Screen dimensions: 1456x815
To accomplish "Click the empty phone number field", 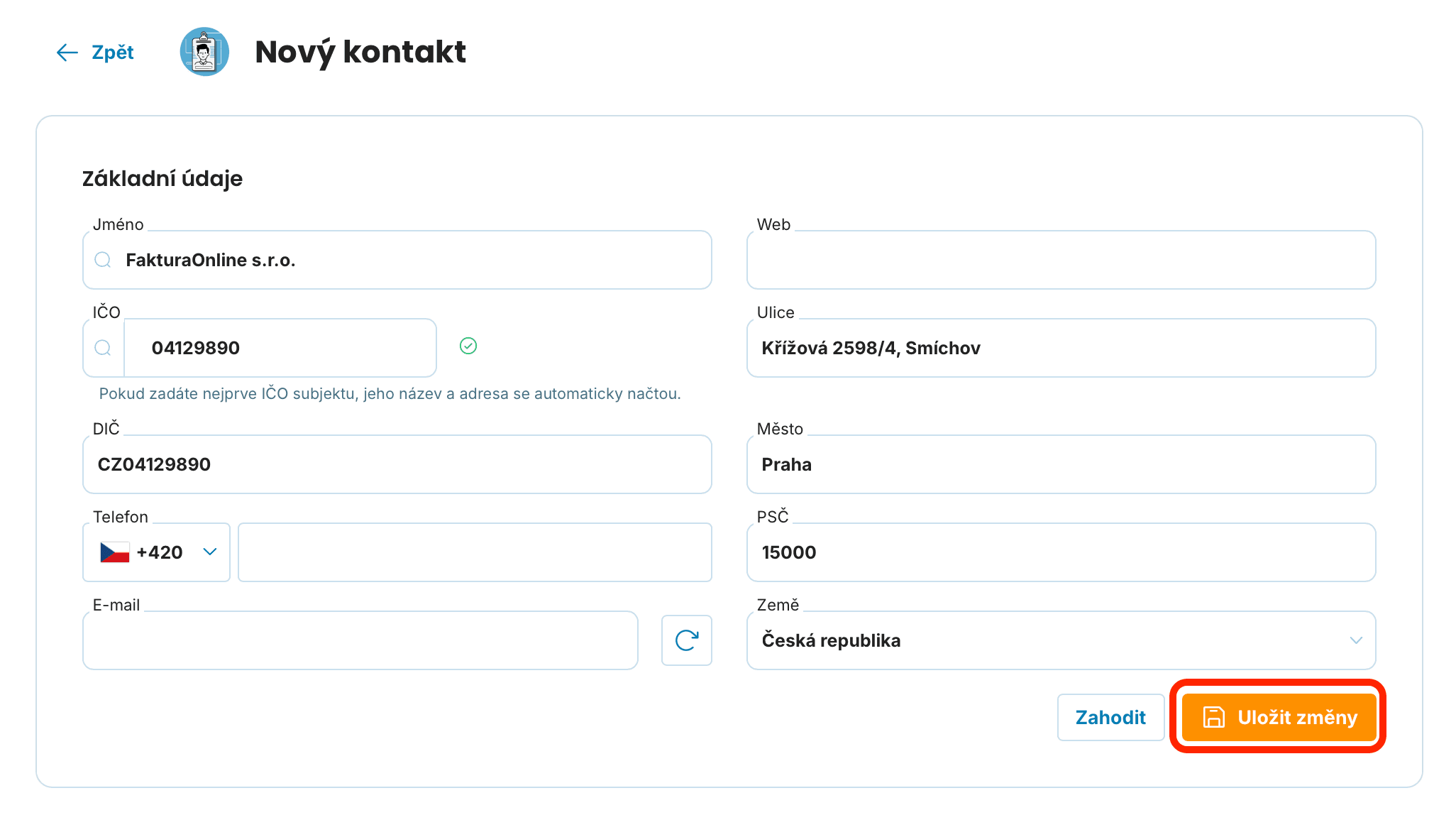I will 475,552.
